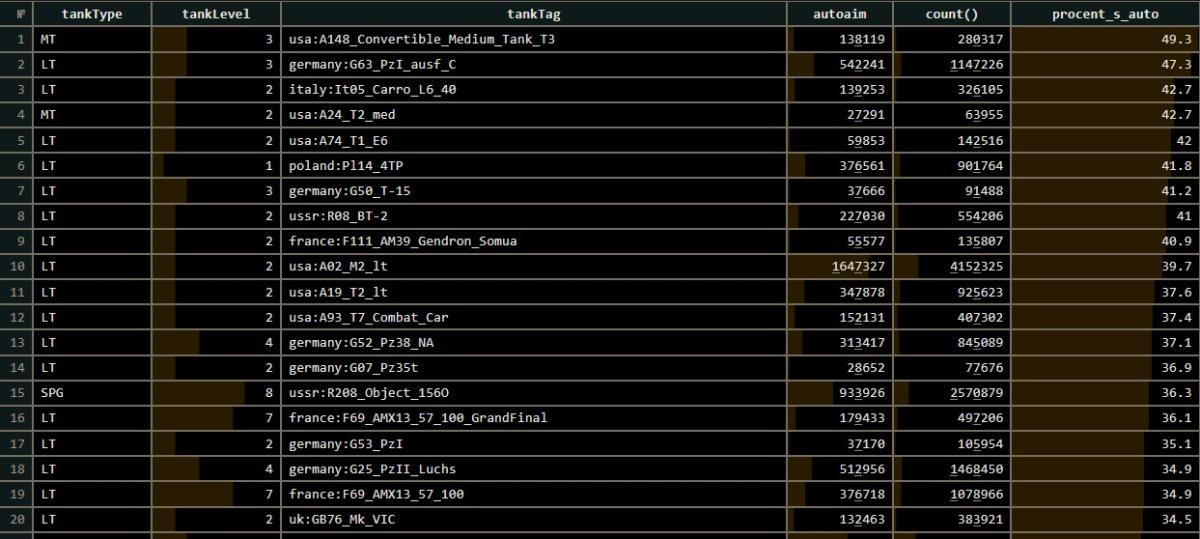Select the count() column header

click(950, 14)
